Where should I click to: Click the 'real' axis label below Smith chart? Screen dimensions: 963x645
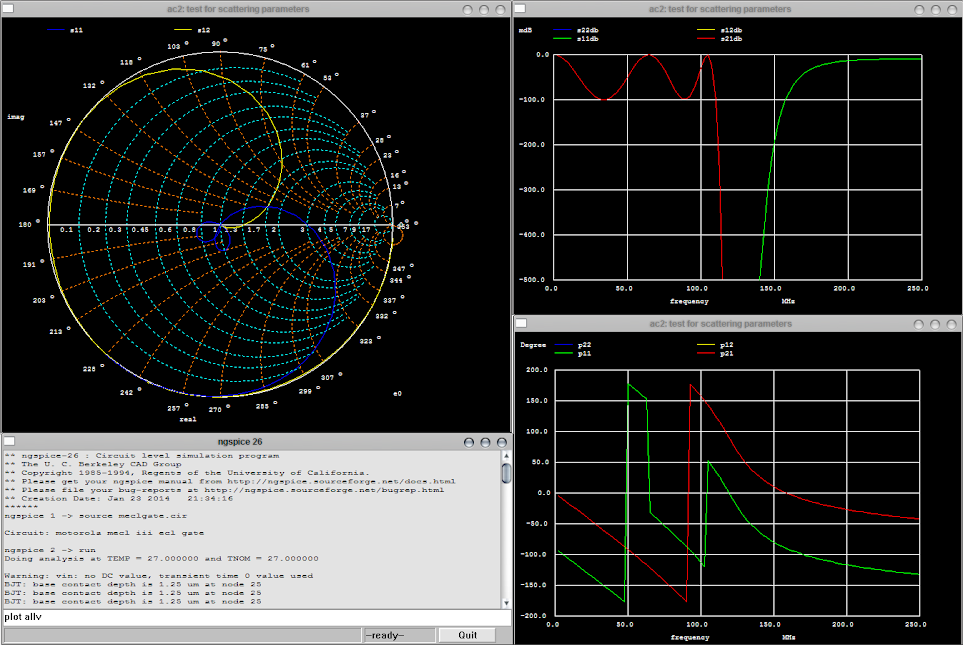coord(188,420)
